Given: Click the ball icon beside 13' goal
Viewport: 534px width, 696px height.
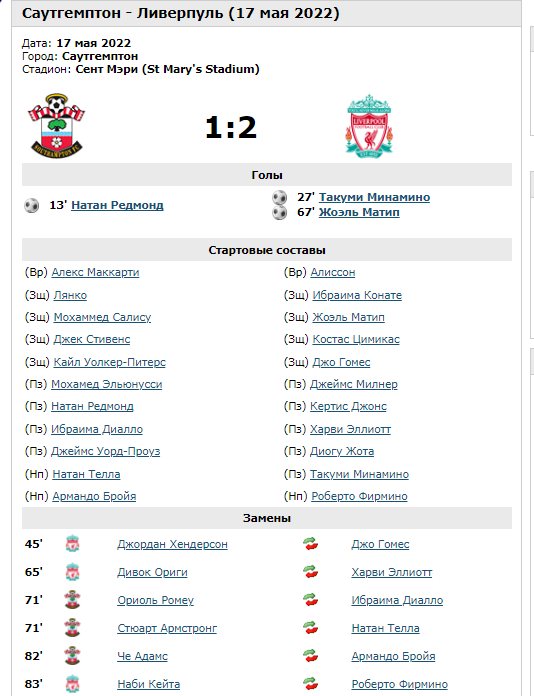Looking at the screenshot, I should (x=32, y=206).
